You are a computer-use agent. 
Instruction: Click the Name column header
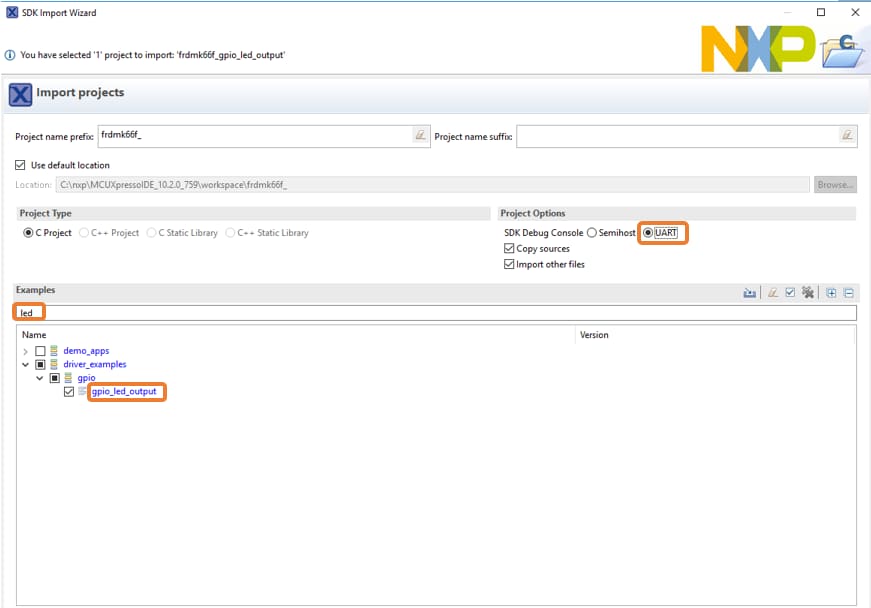(x=35, y=335)
